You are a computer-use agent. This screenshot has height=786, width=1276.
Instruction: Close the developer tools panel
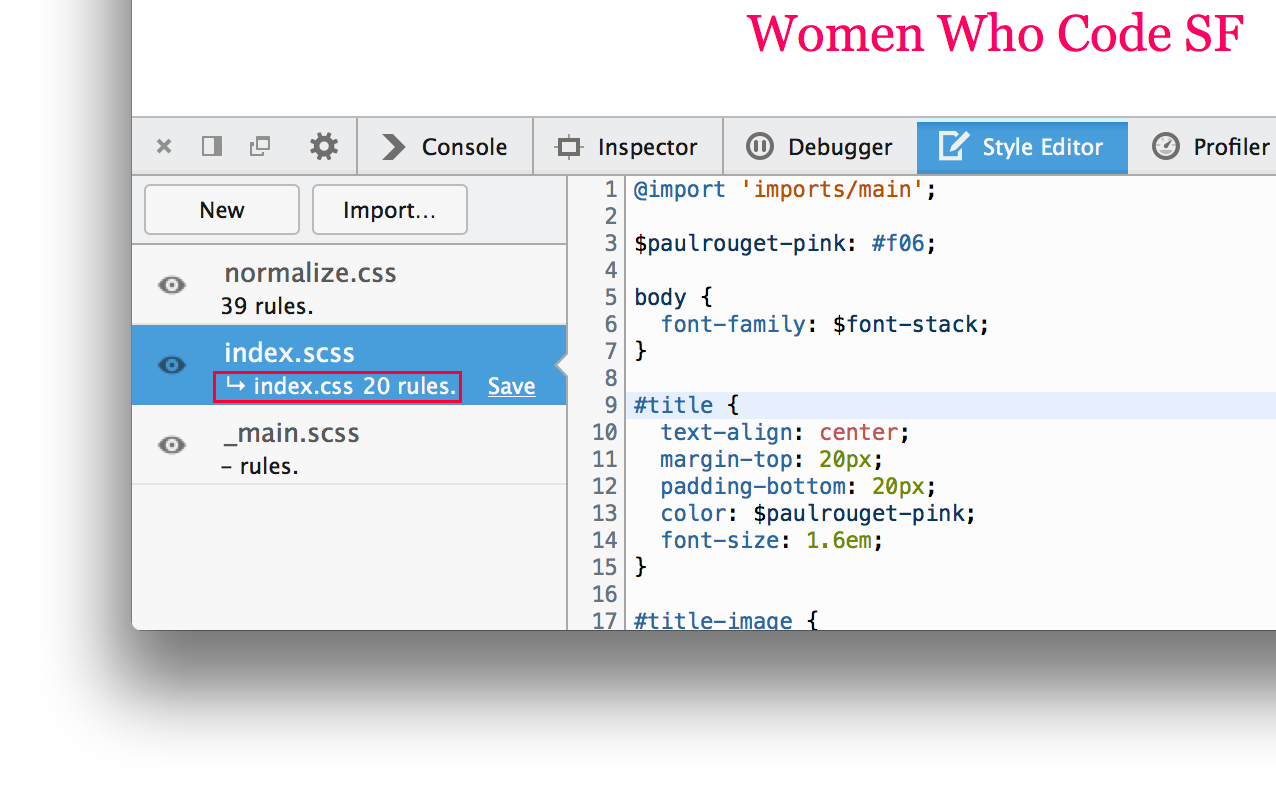[164, 147]
